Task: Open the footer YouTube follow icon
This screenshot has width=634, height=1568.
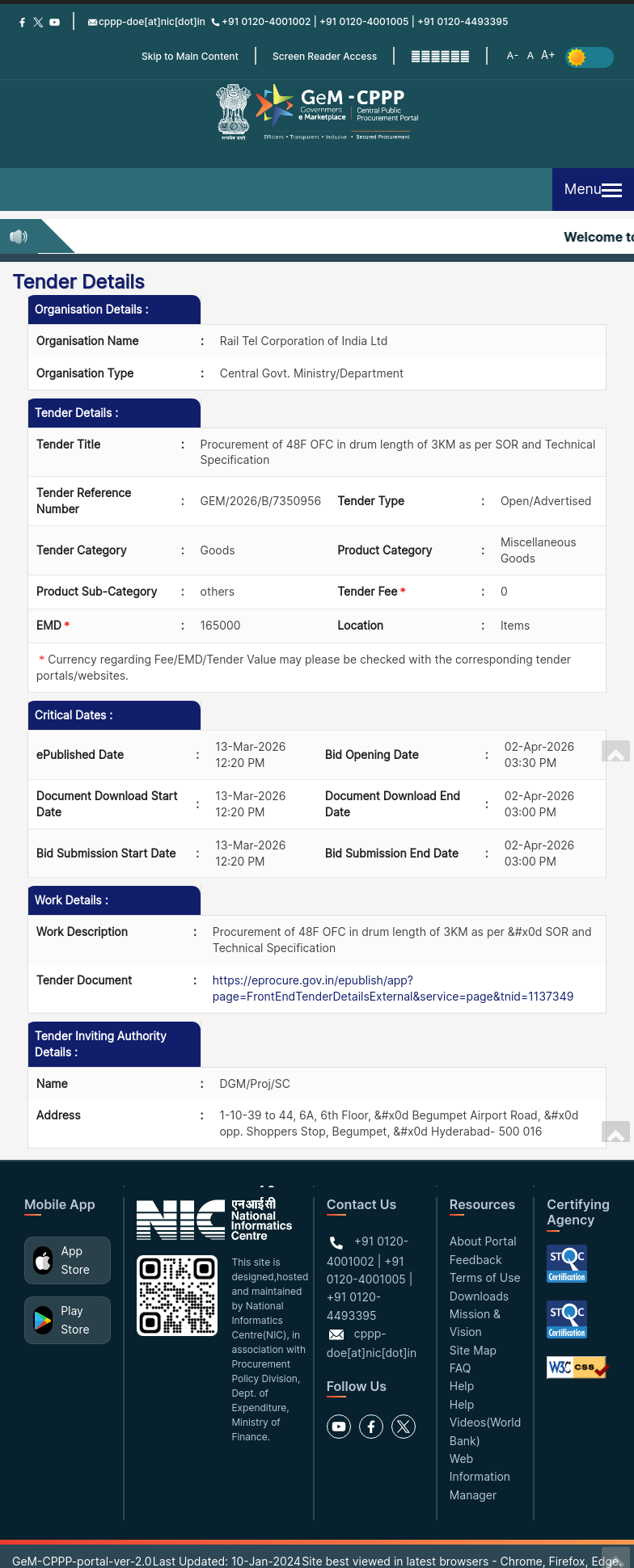Action: click(x=339, y=1427)
